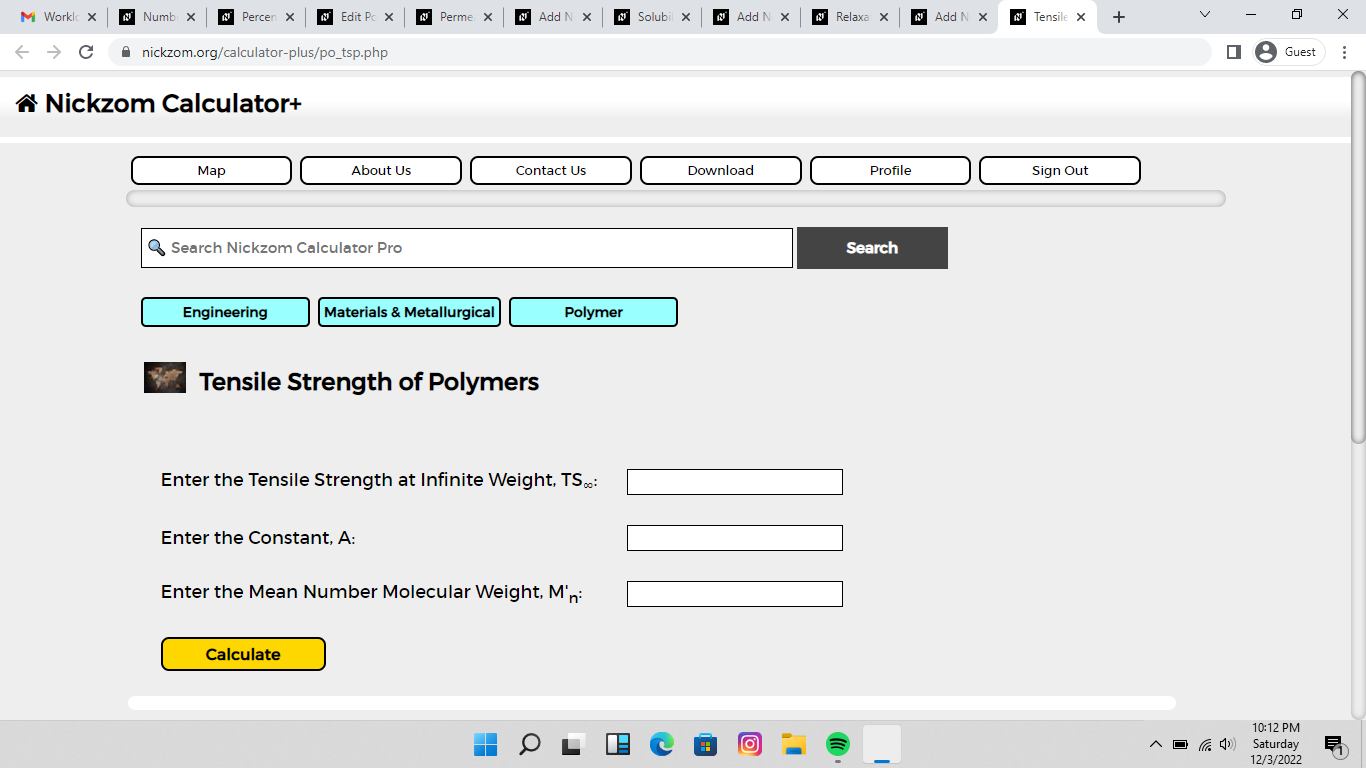1366x768 pixels.
Task: Open the Materials & Metallurgical category
Action: [x=409, y=312]
